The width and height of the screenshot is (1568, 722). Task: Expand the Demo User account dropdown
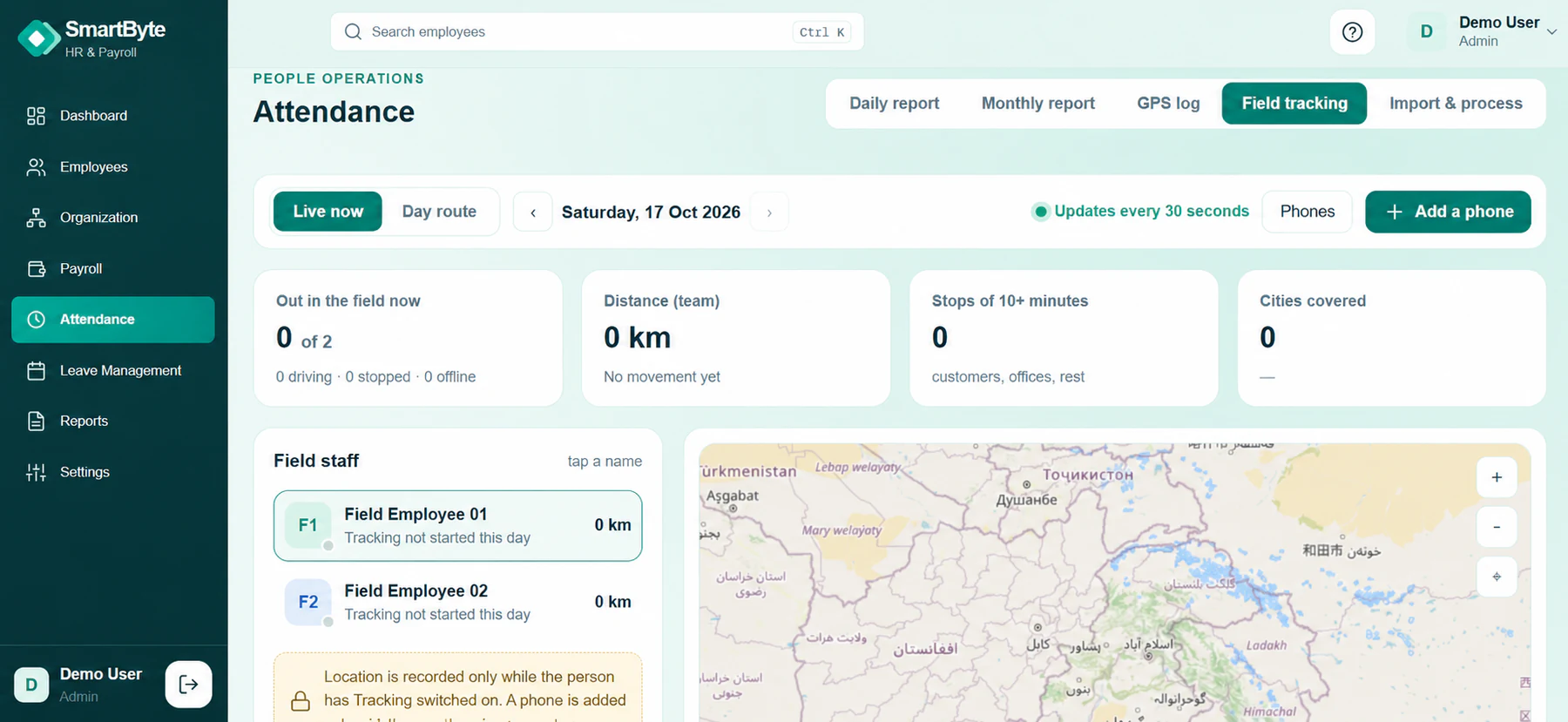(1551, 32)
